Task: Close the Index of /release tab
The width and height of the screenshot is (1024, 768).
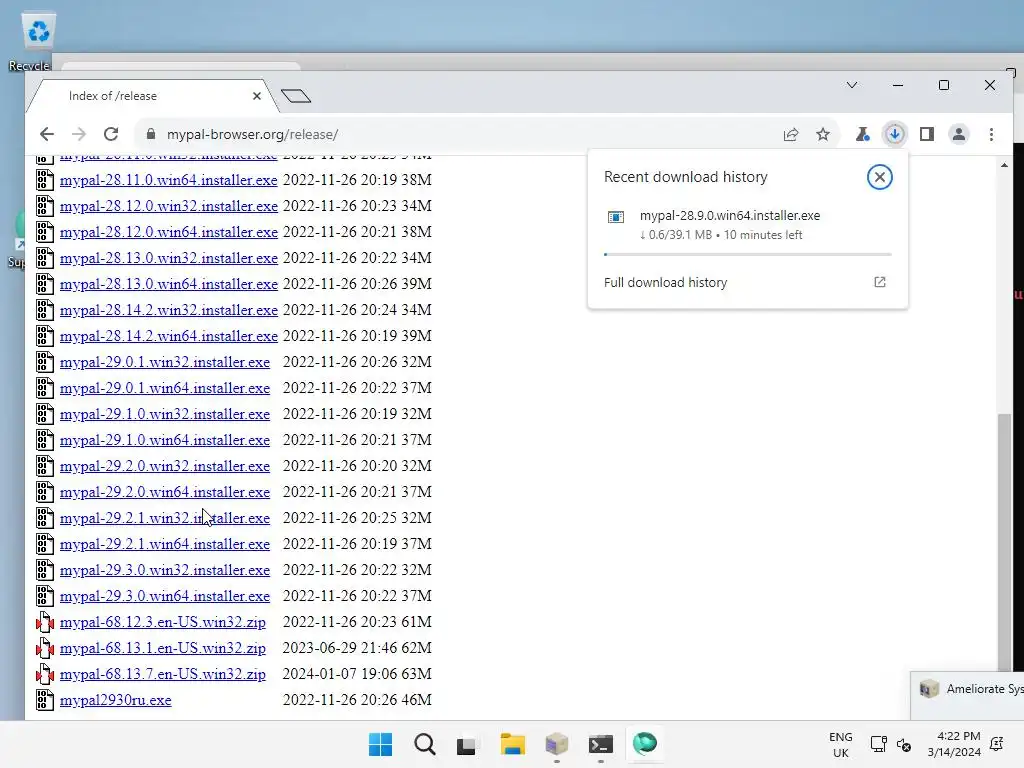Action: click(x=257, y=96)
